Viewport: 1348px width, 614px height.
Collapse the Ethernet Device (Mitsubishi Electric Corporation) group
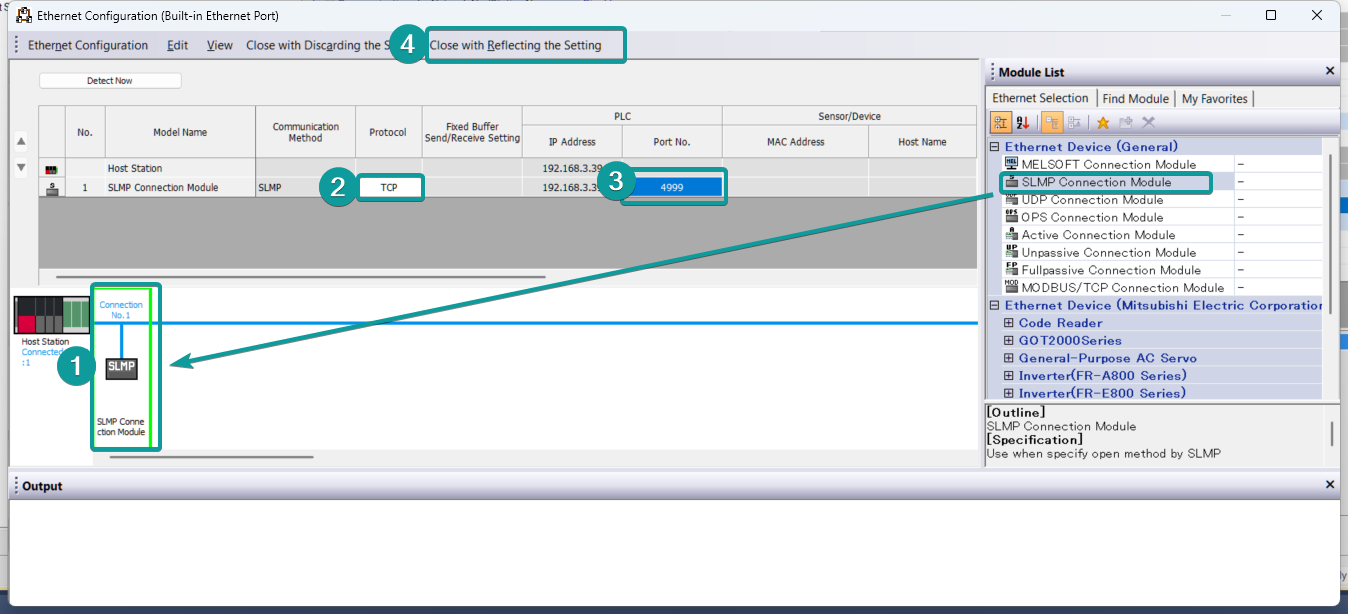[995, 305]
